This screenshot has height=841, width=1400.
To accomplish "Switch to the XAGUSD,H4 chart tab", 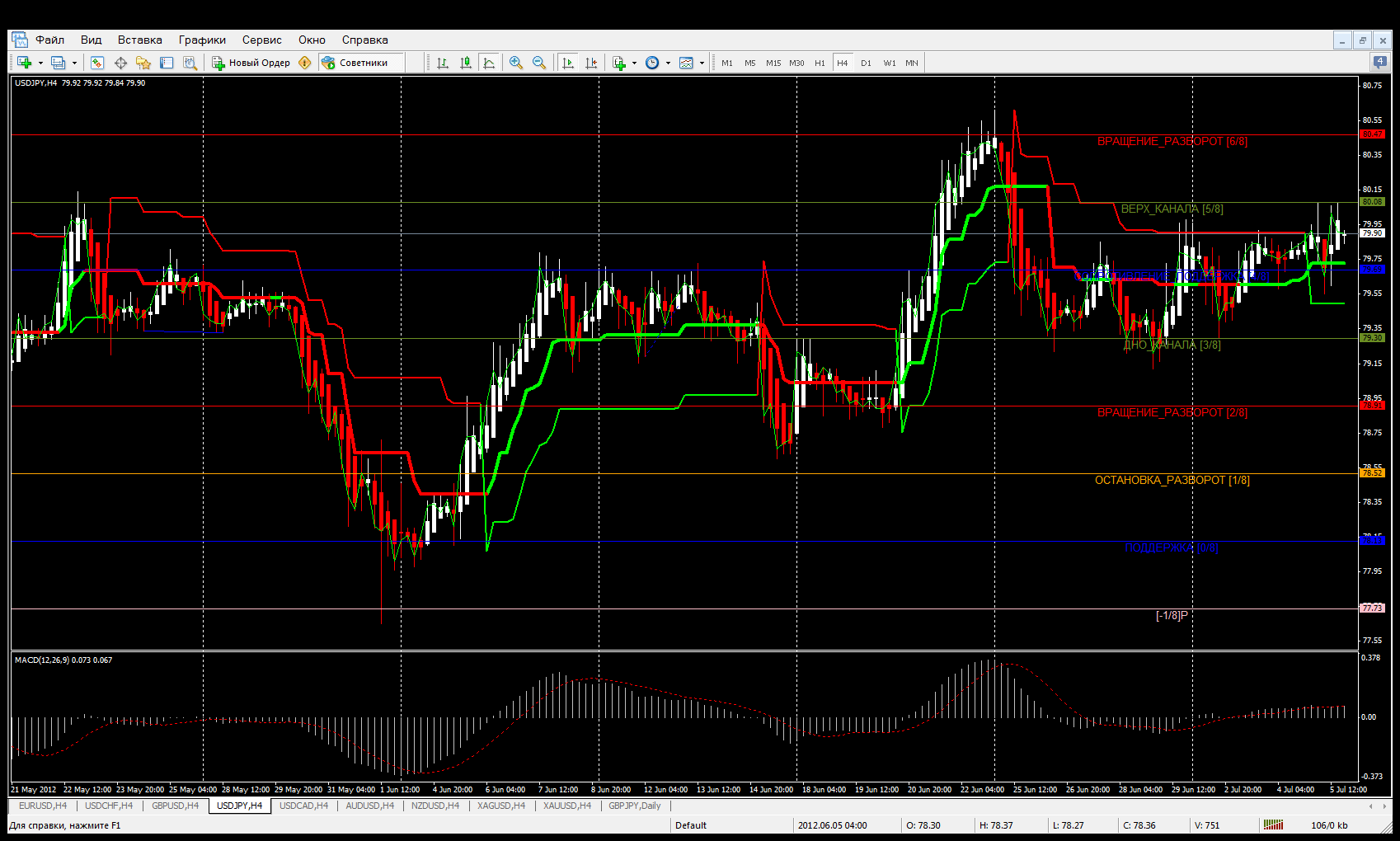I will click(x=501, y=806).
